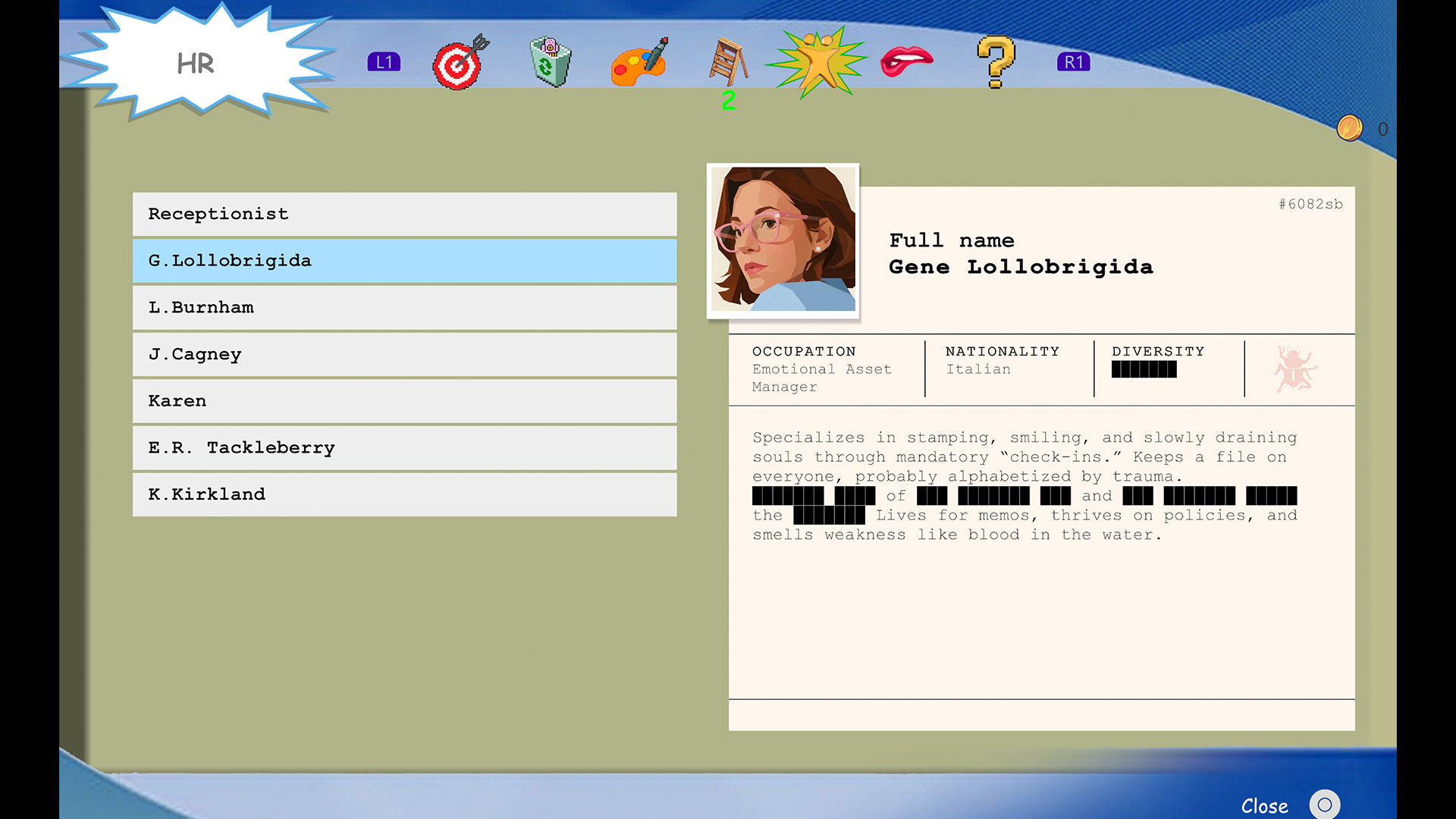1456x819 pixels.
Task: Select Karen in the HR list
Action: click(x=404, y=401)
